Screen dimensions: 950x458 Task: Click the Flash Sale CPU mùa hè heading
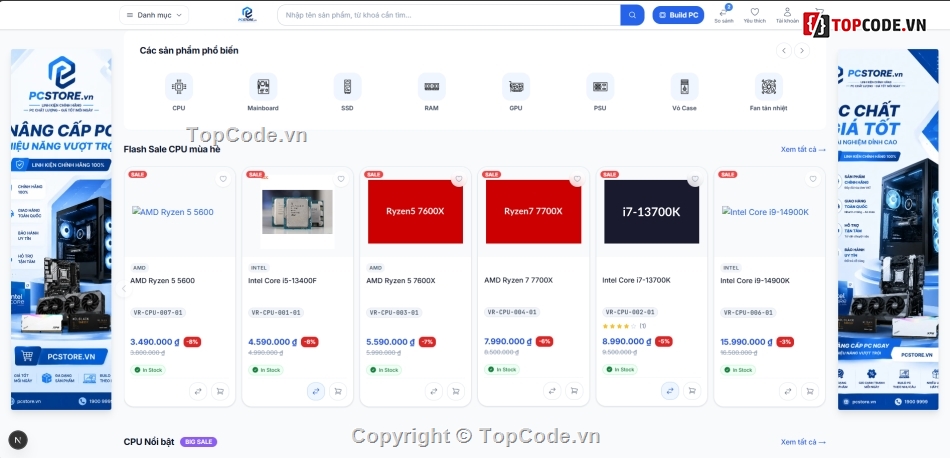172,149
